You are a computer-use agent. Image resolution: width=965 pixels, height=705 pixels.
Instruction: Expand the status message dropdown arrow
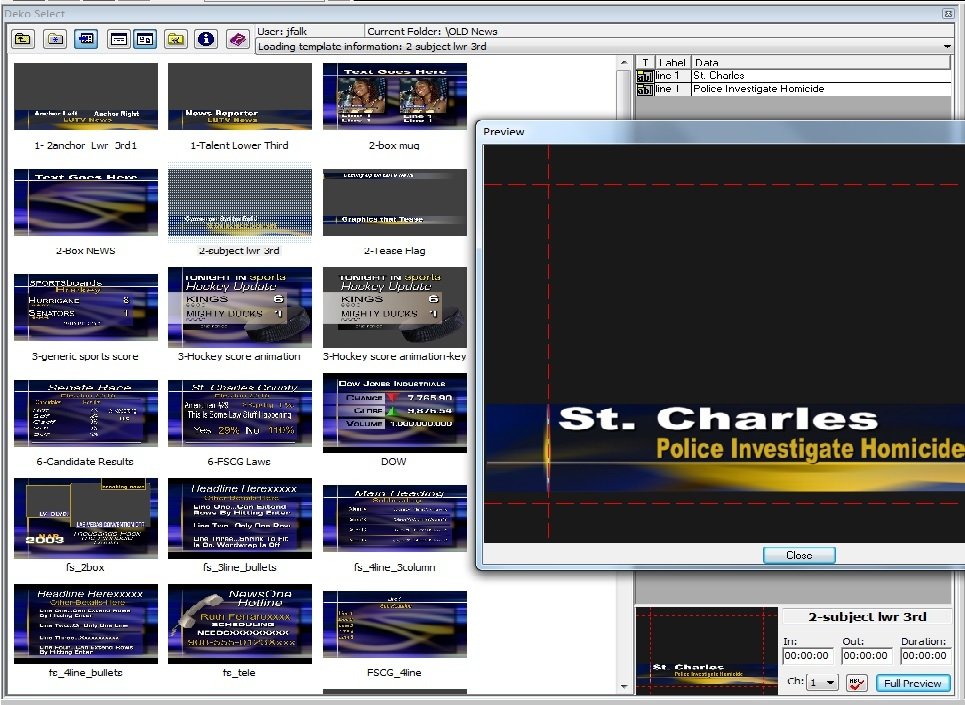947,47
